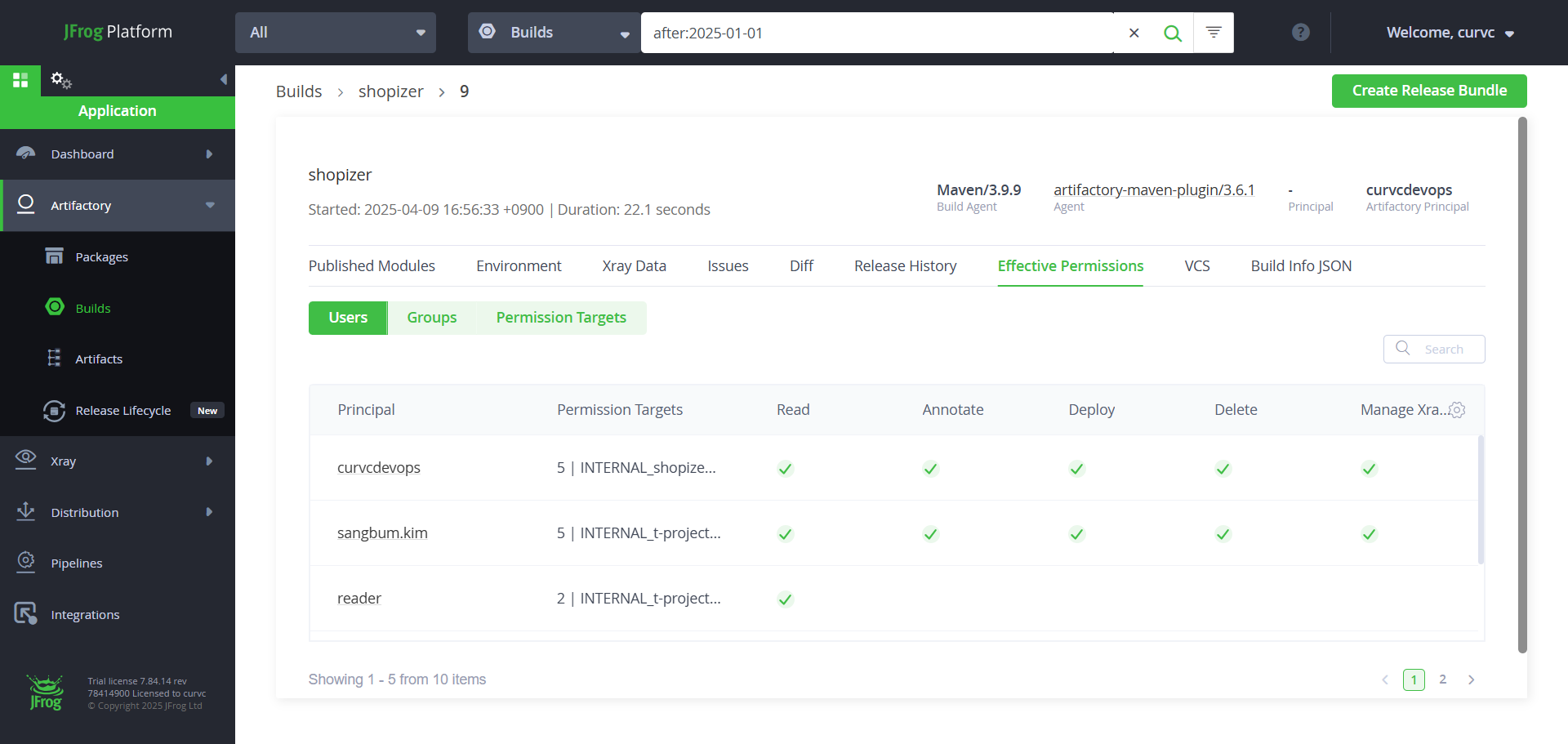Open the Issues tab
1568x744 pixels.
click(x=728, y=265)
